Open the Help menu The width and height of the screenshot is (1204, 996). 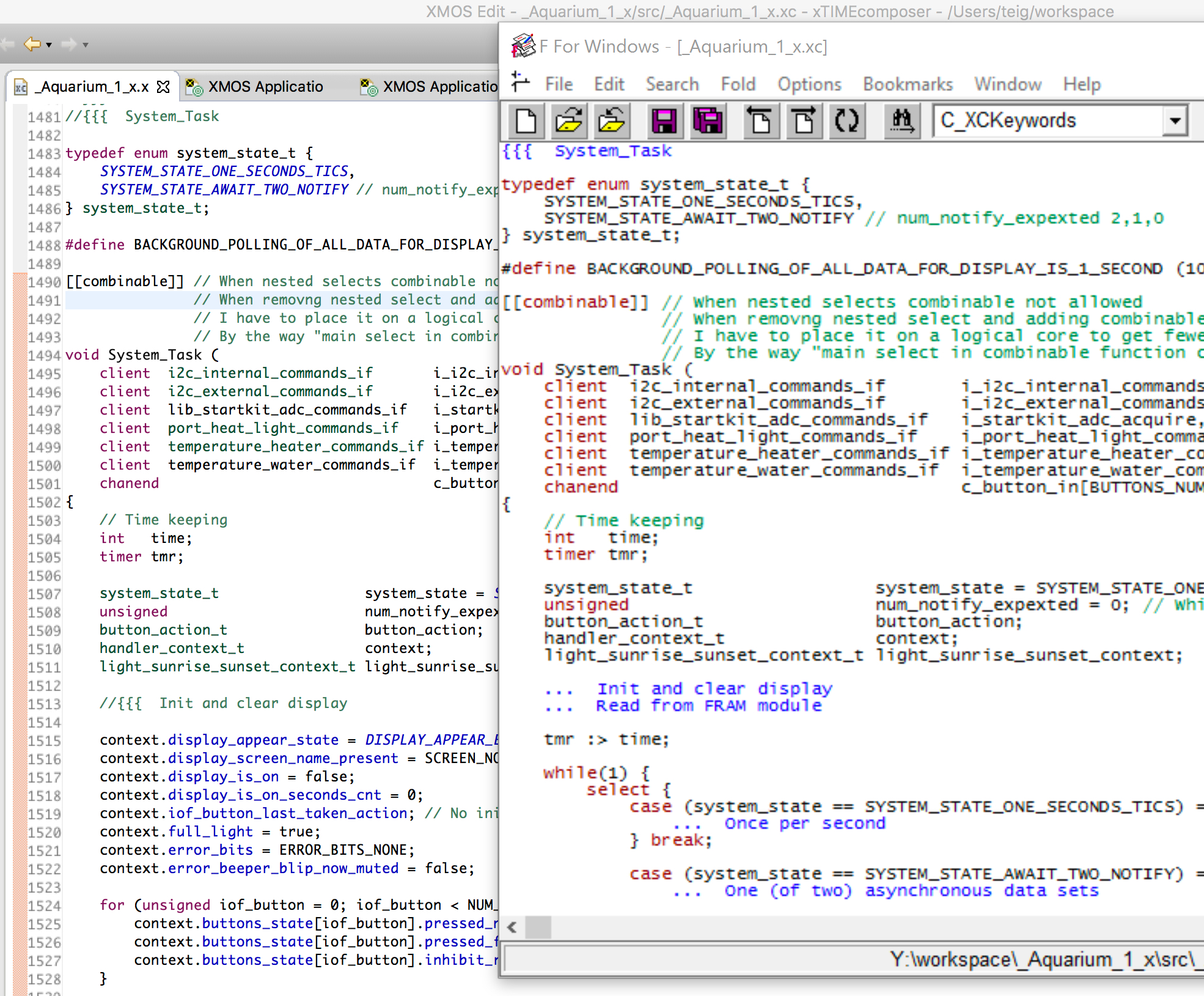pos(1082,84)
